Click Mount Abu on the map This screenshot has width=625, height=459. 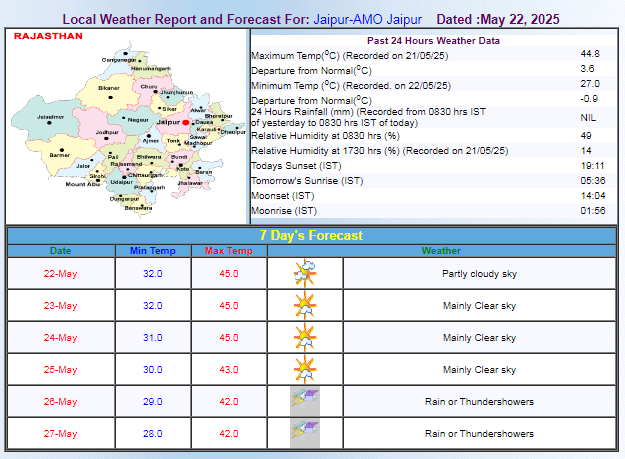click(x=83, y=184)
